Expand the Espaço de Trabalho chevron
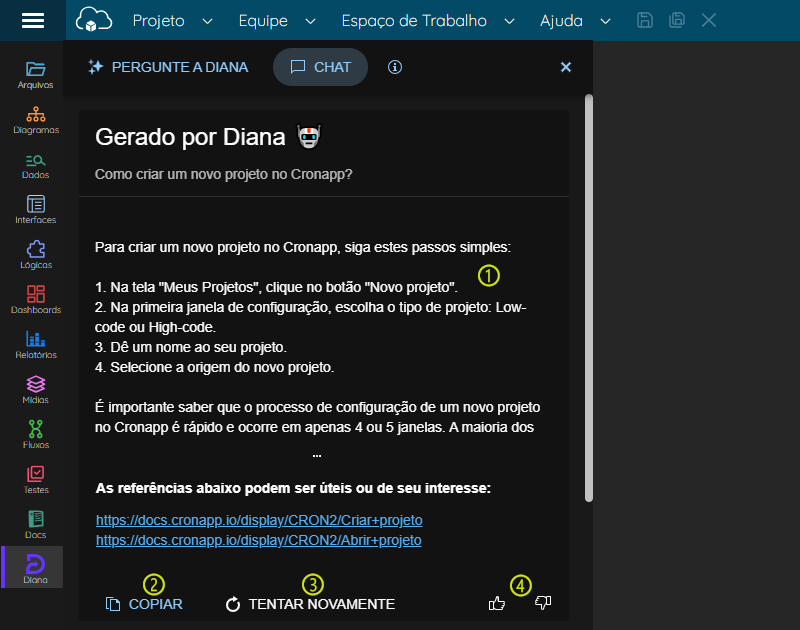The width and height of the screenshot is (800, 630). pyautogui.click(x=509, y=21)
